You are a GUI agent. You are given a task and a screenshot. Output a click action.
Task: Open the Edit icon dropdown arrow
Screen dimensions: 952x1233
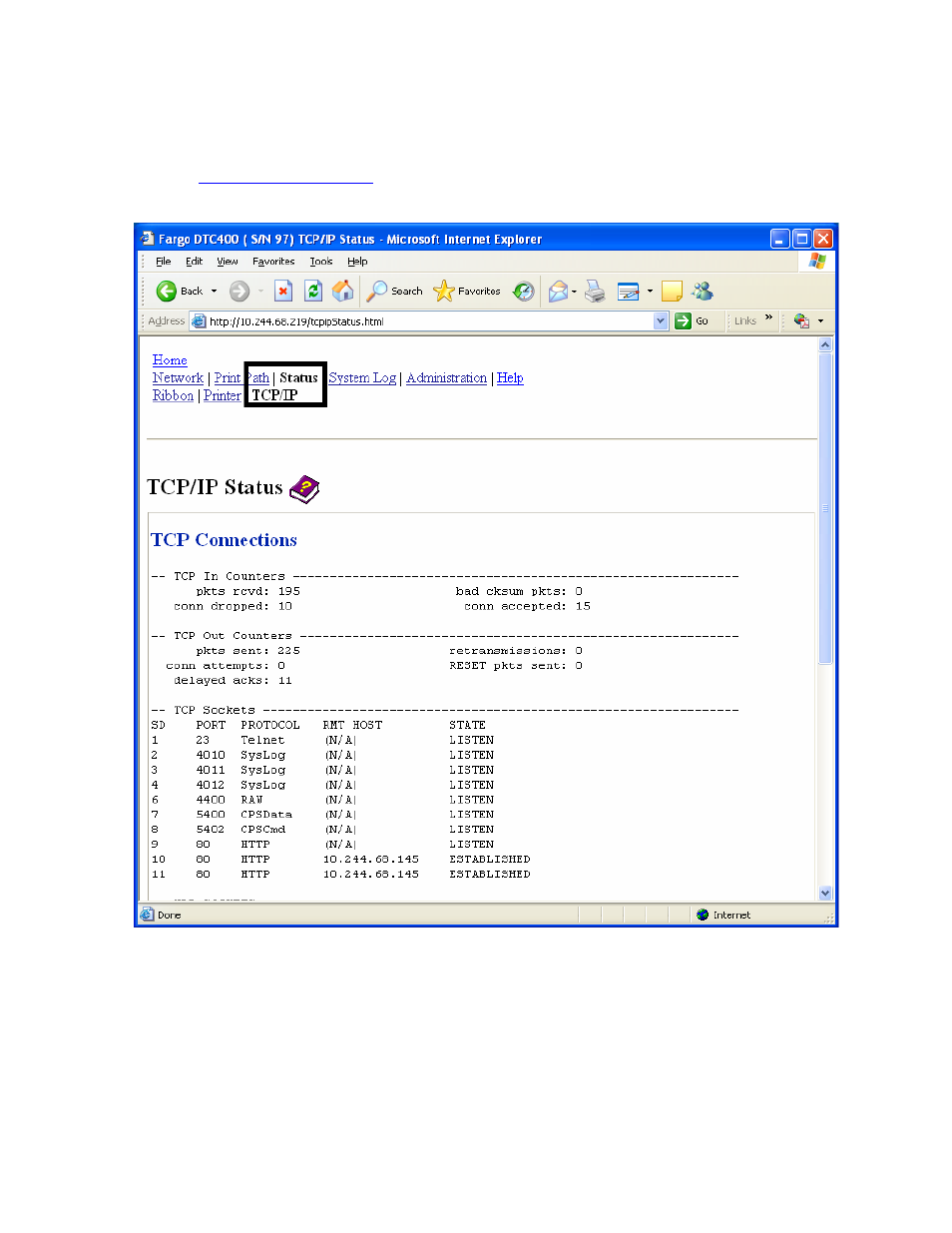[x=650, y=292]
